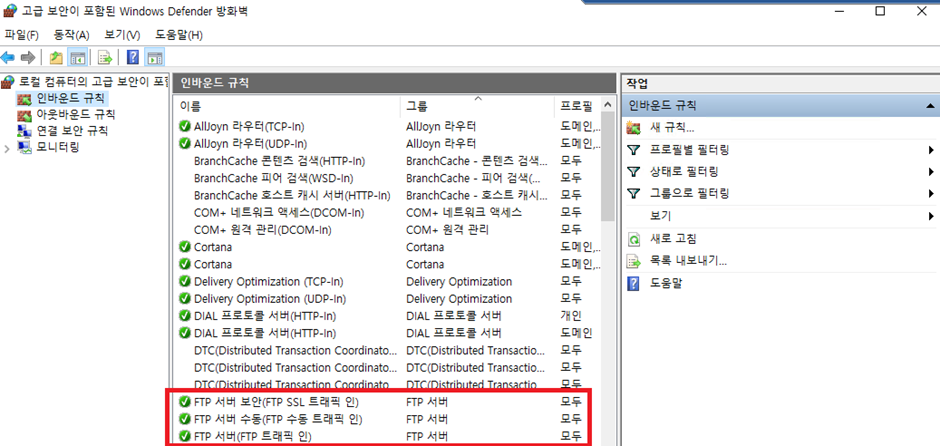Toggle the console tree pane toolbar icon
940x446 pixels.
(x=77, y=57)
